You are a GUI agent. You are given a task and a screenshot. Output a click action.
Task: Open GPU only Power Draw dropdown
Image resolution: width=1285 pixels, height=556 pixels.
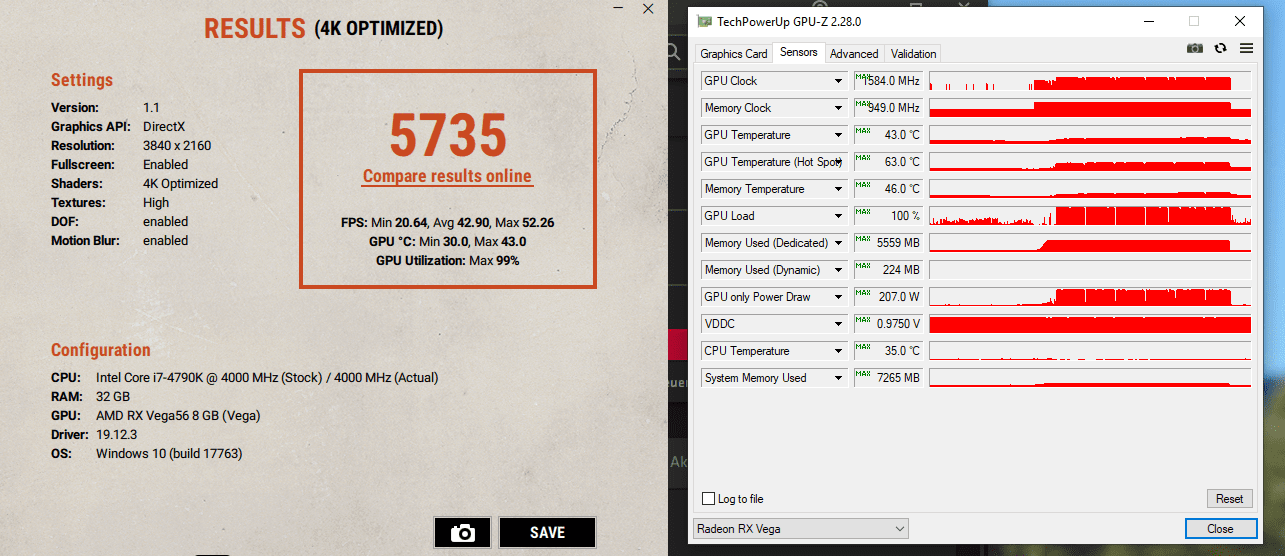[x=839, y=297]
